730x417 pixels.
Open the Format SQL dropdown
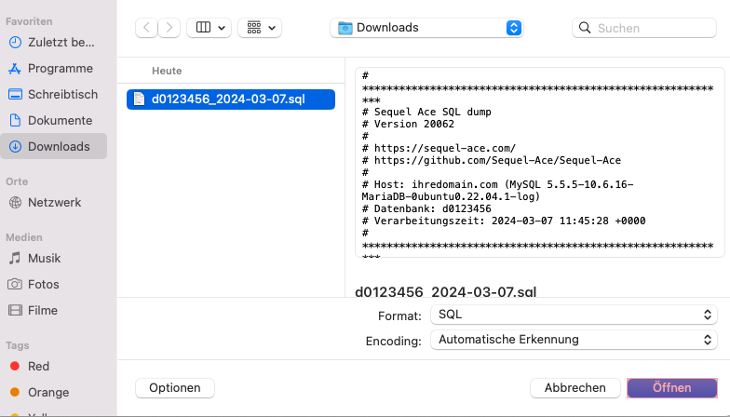pos(574,315)
